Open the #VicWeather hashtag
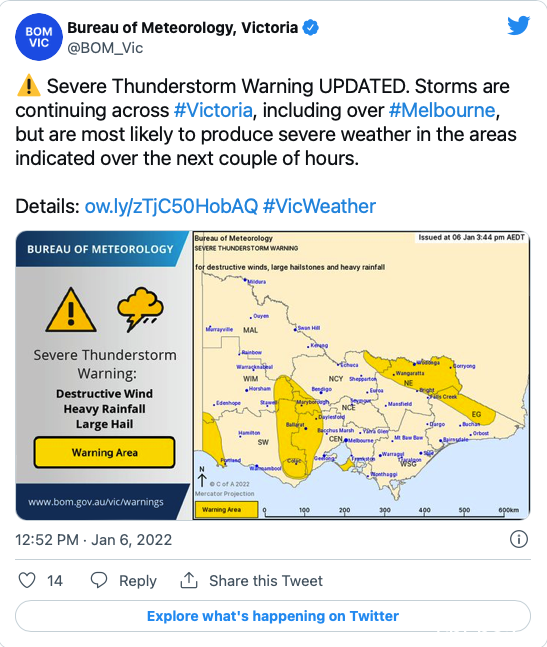This screenshot has width=547, height=647. tap(319, 206)
